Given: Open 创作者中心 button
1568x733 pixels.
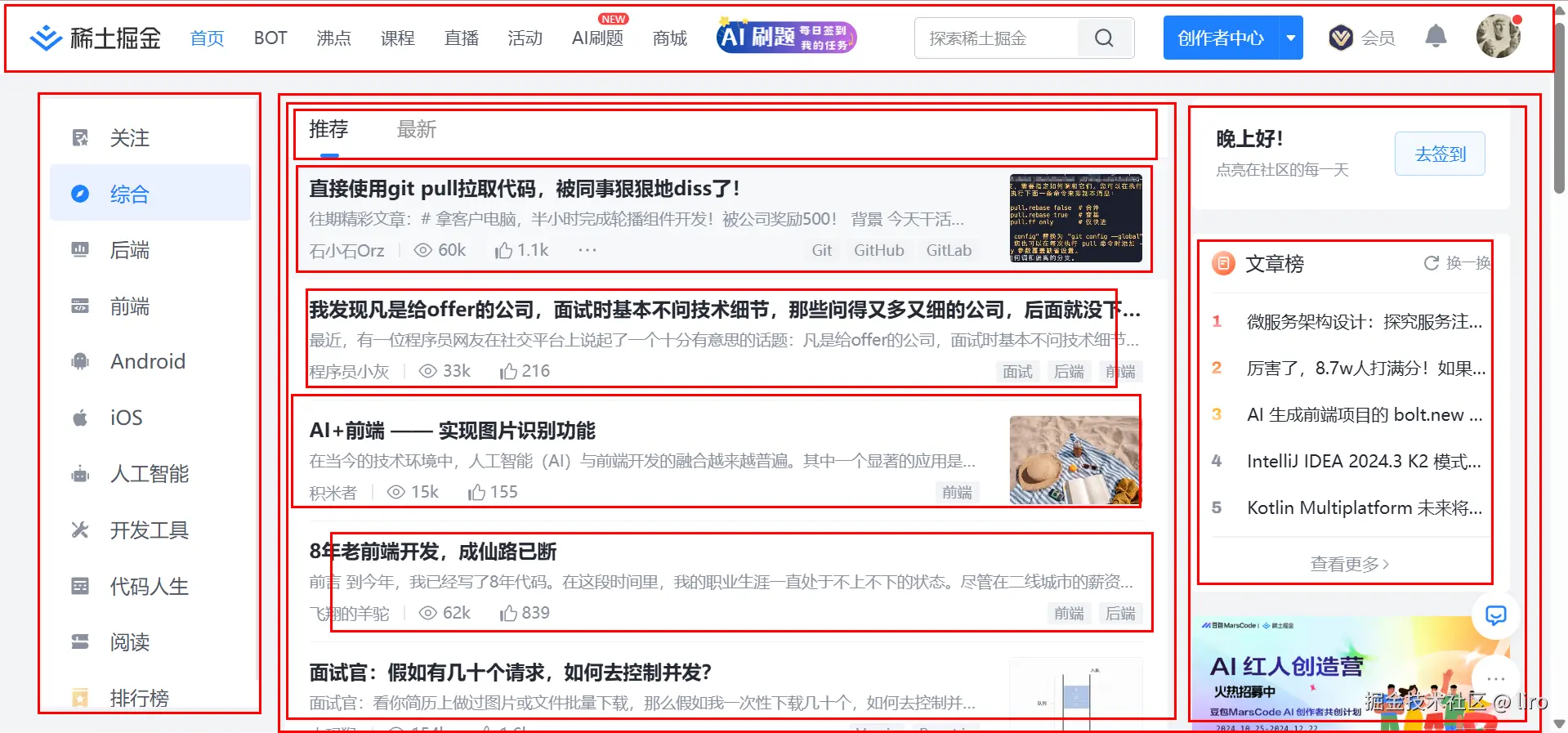Looking at the screenshot, I should 1221,38.
